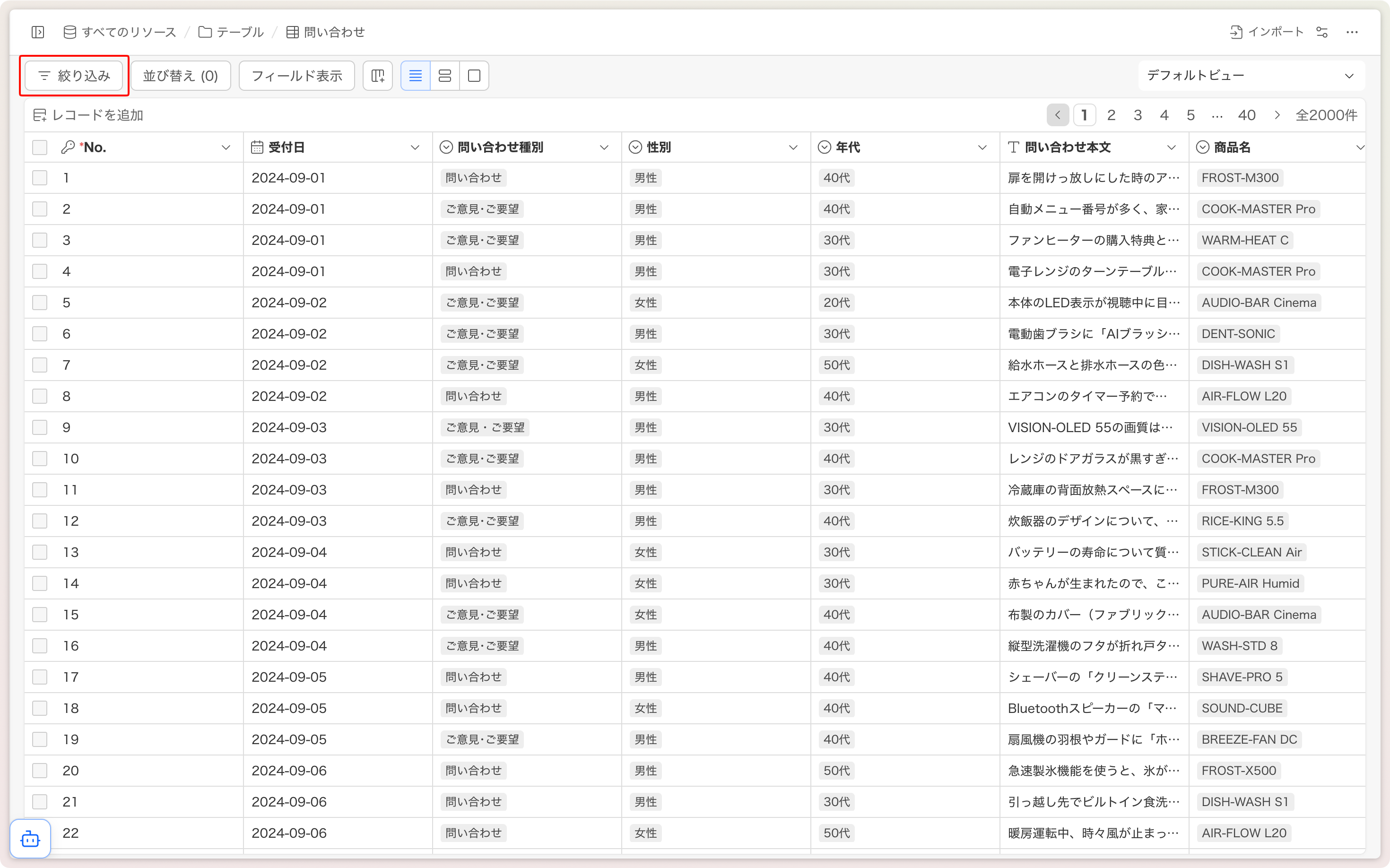Viewport: 1390px width, 868px height.
Task: Click the add column icon
Action: point(378,76)
